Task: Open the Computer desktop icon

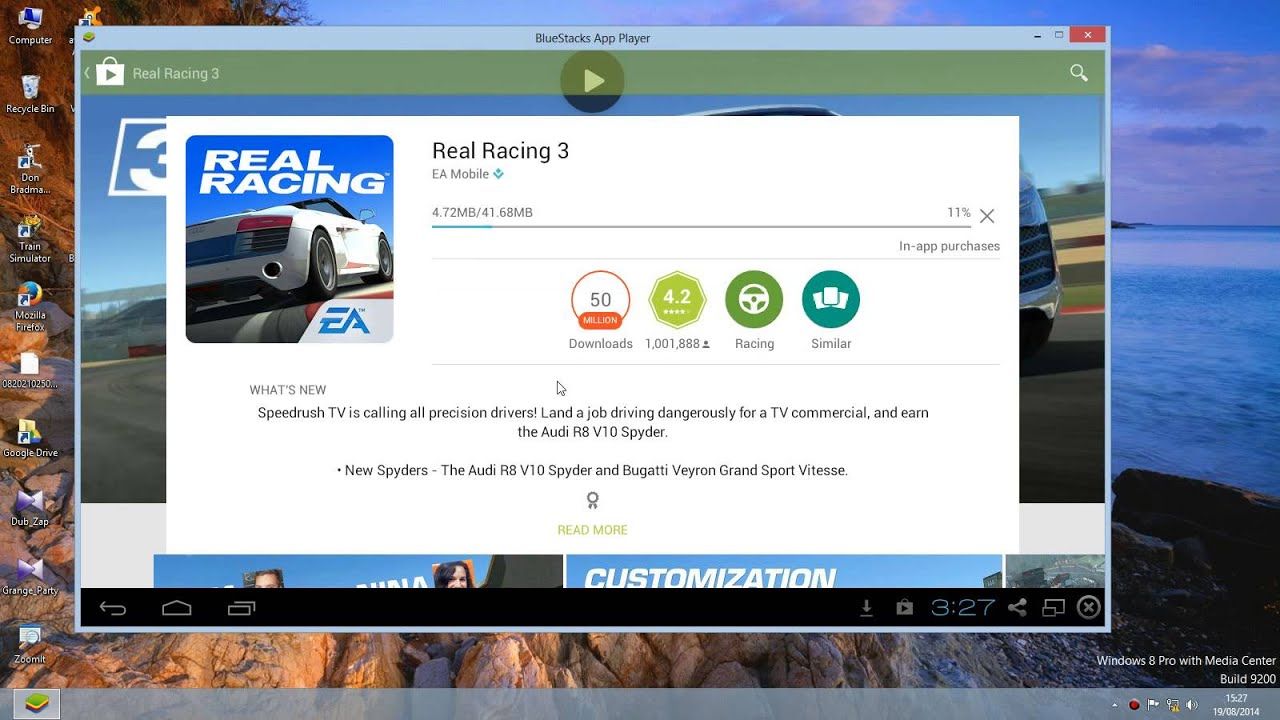Action: [x=30, y=26]
